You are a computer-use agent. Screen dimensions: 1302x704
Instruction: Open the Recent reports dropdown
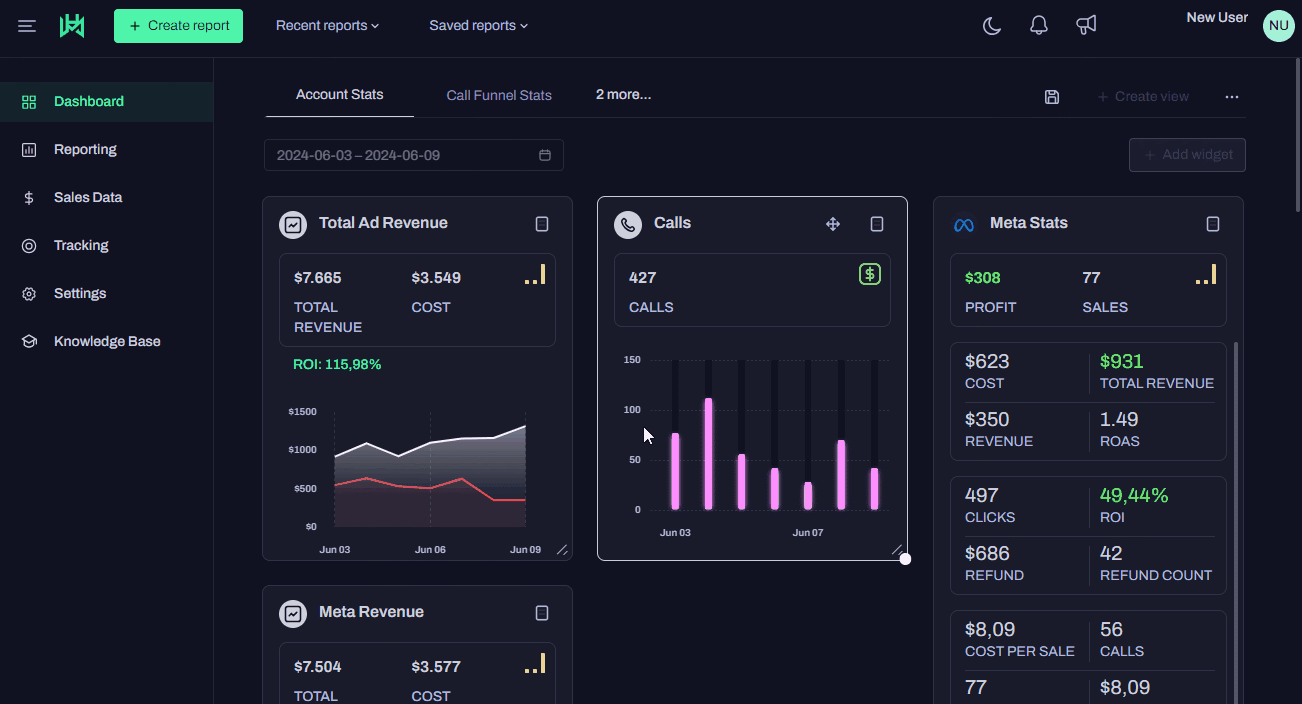point(327,25)
